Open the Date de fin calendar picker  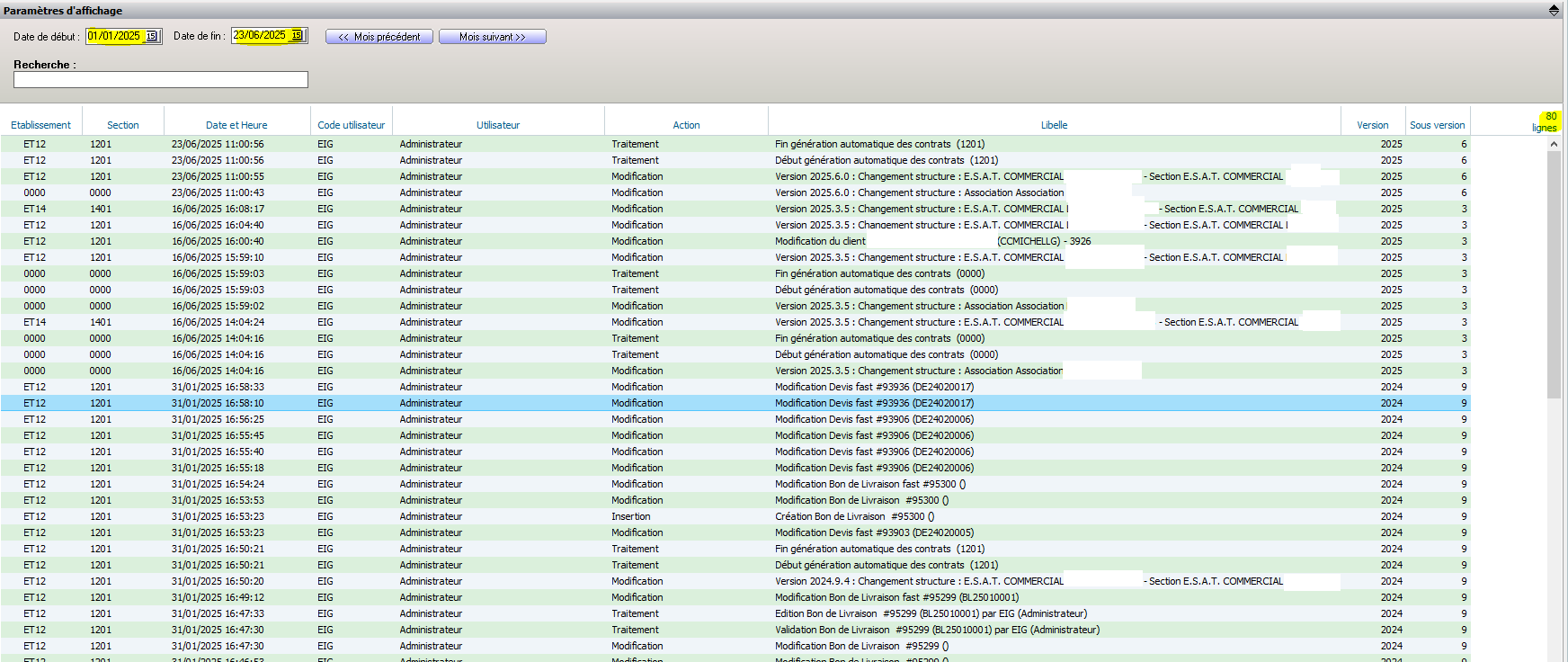298,36
